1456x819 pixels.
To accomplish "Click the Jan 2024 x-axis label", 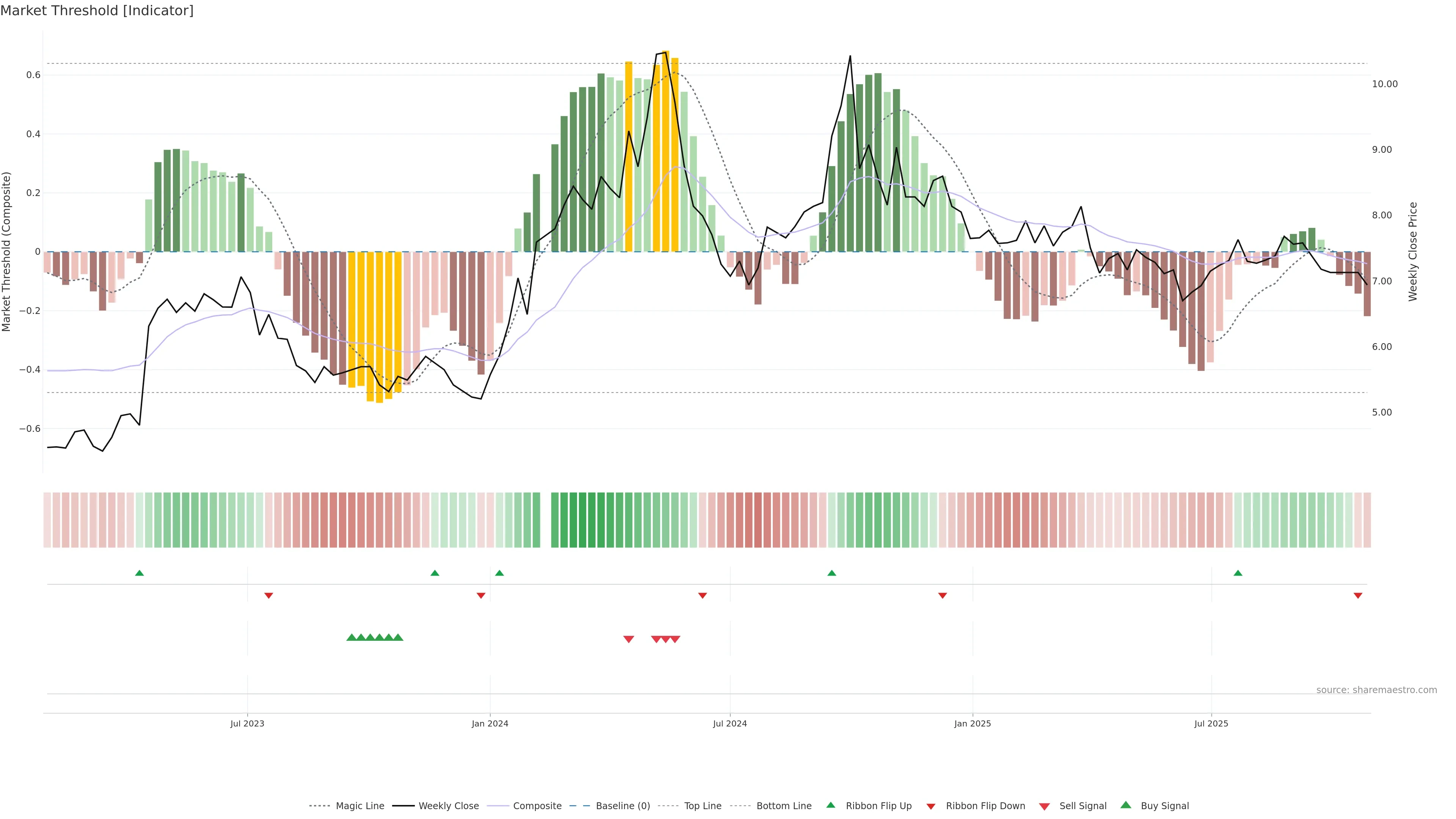I will 490,723.
